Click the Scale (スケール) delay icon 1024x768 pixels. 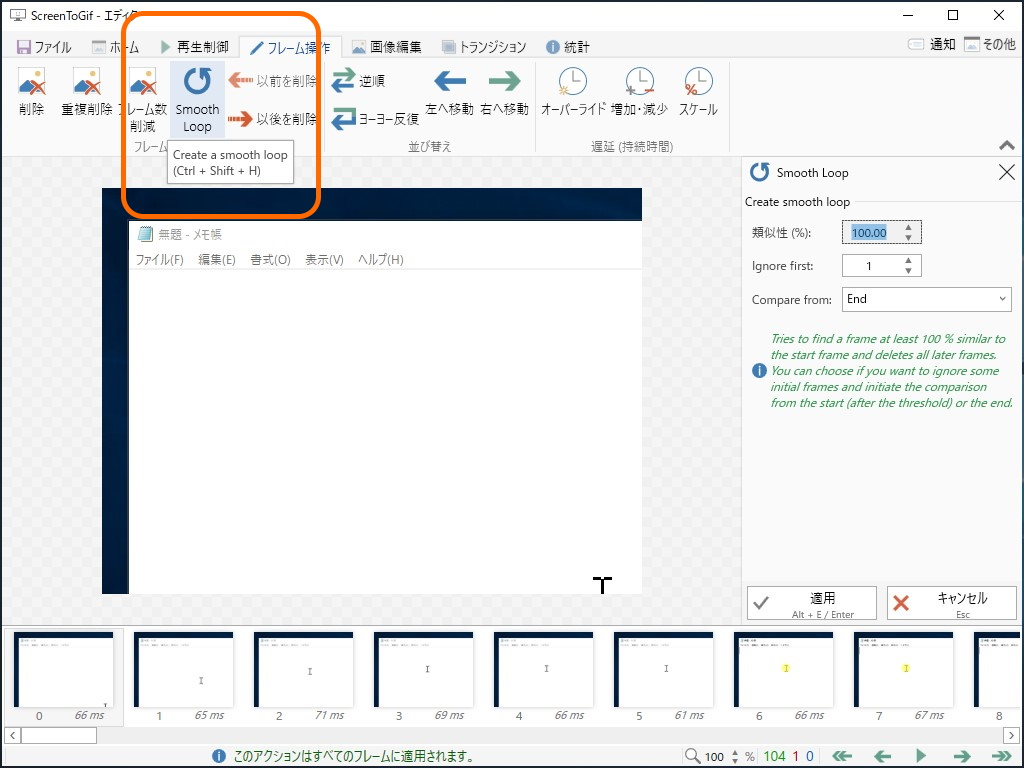698,82
